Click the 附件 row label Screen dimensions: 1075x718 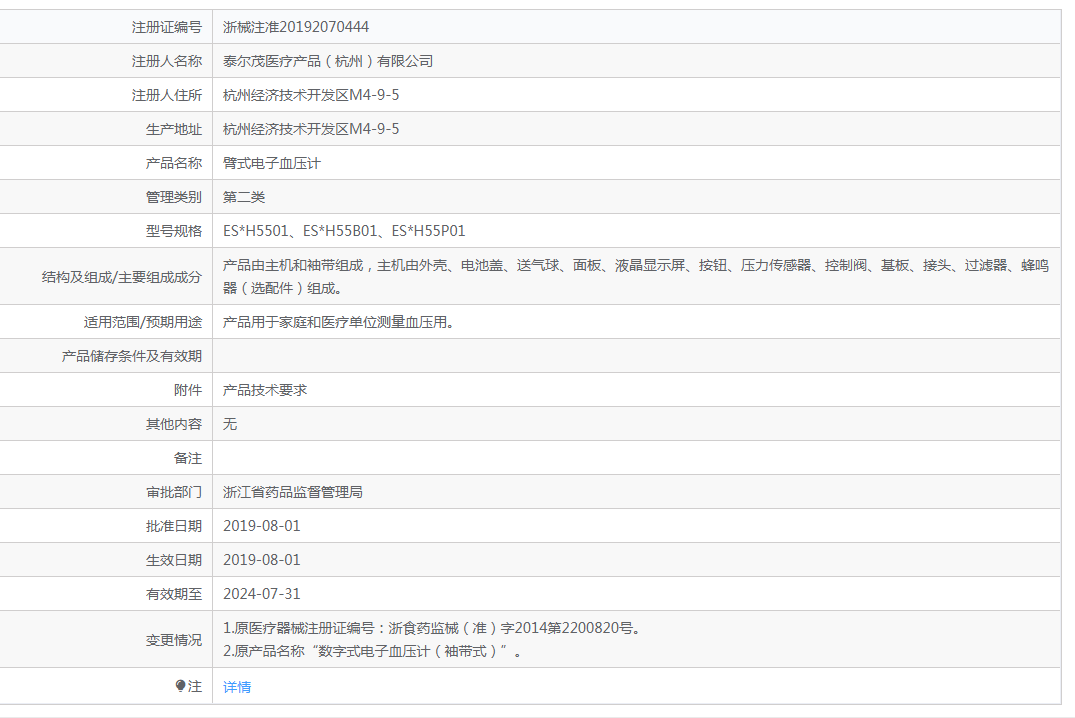point(188,390)
